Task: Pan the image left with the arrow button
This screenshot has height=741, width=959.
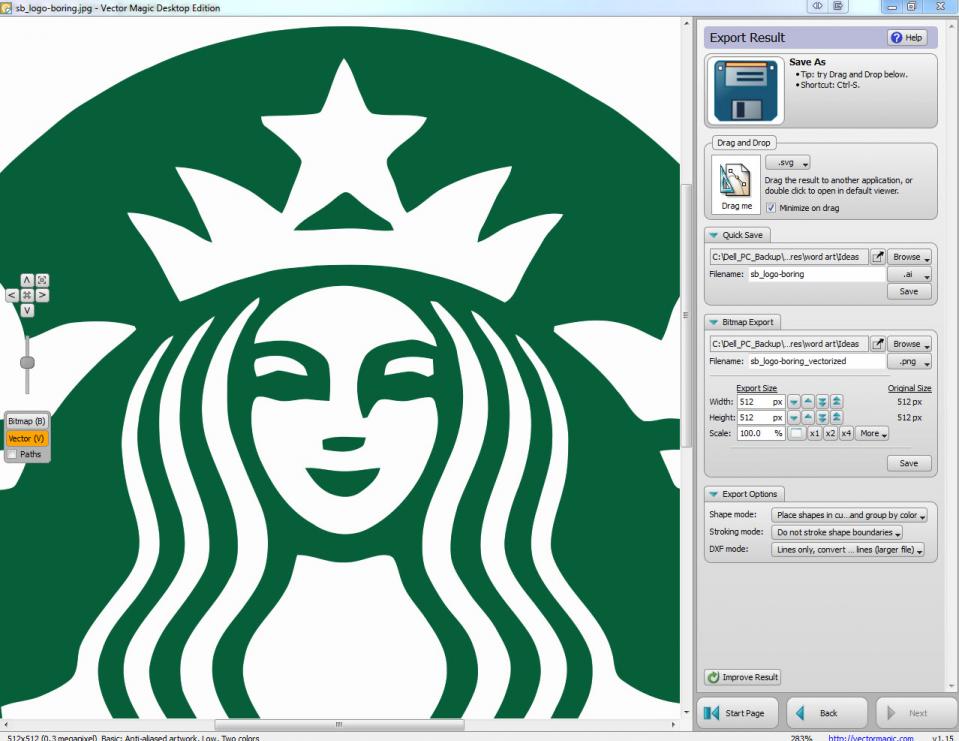Action: tap(12, 295)
